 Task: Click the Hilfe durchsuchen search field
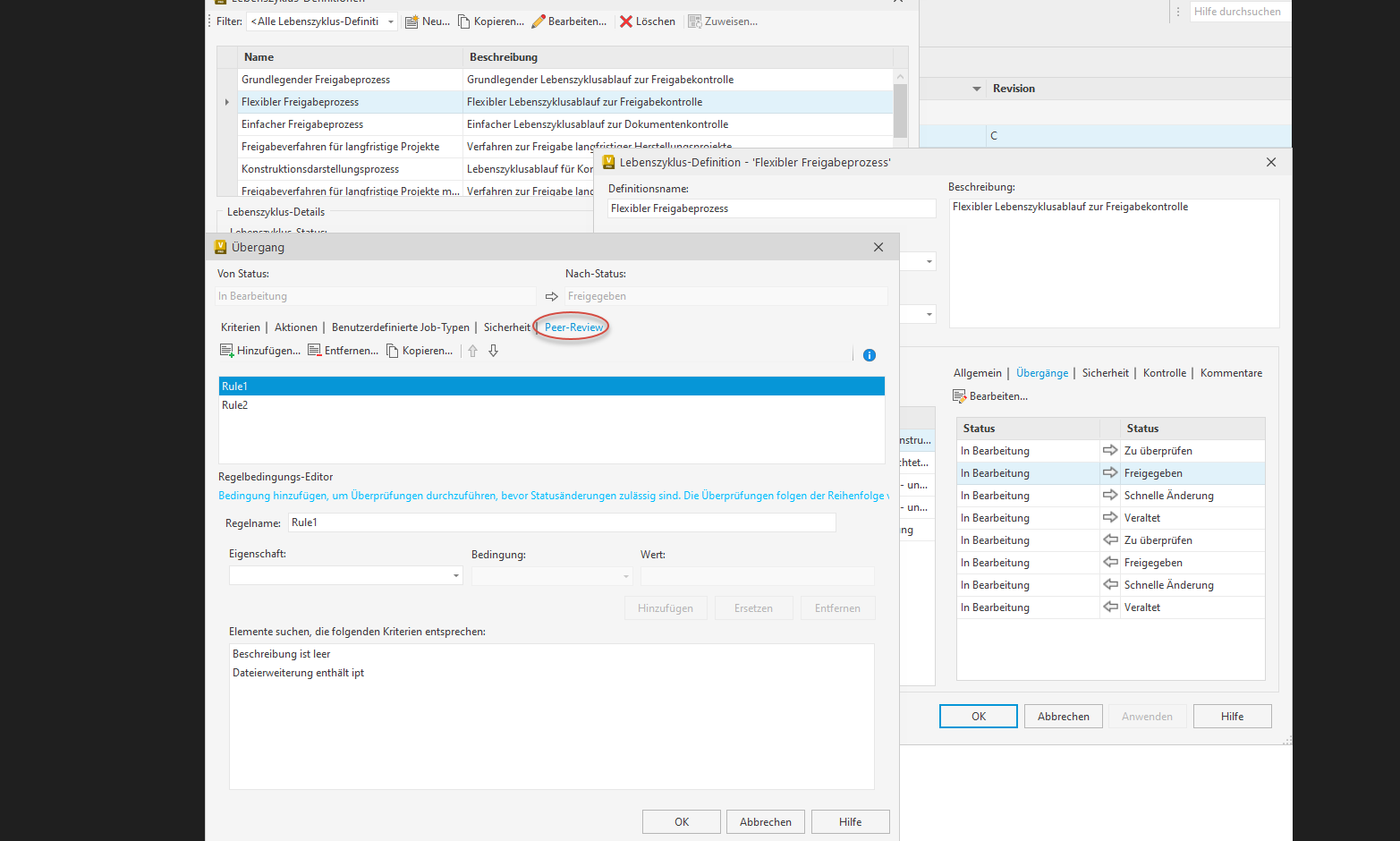(x=1239, y=12)
